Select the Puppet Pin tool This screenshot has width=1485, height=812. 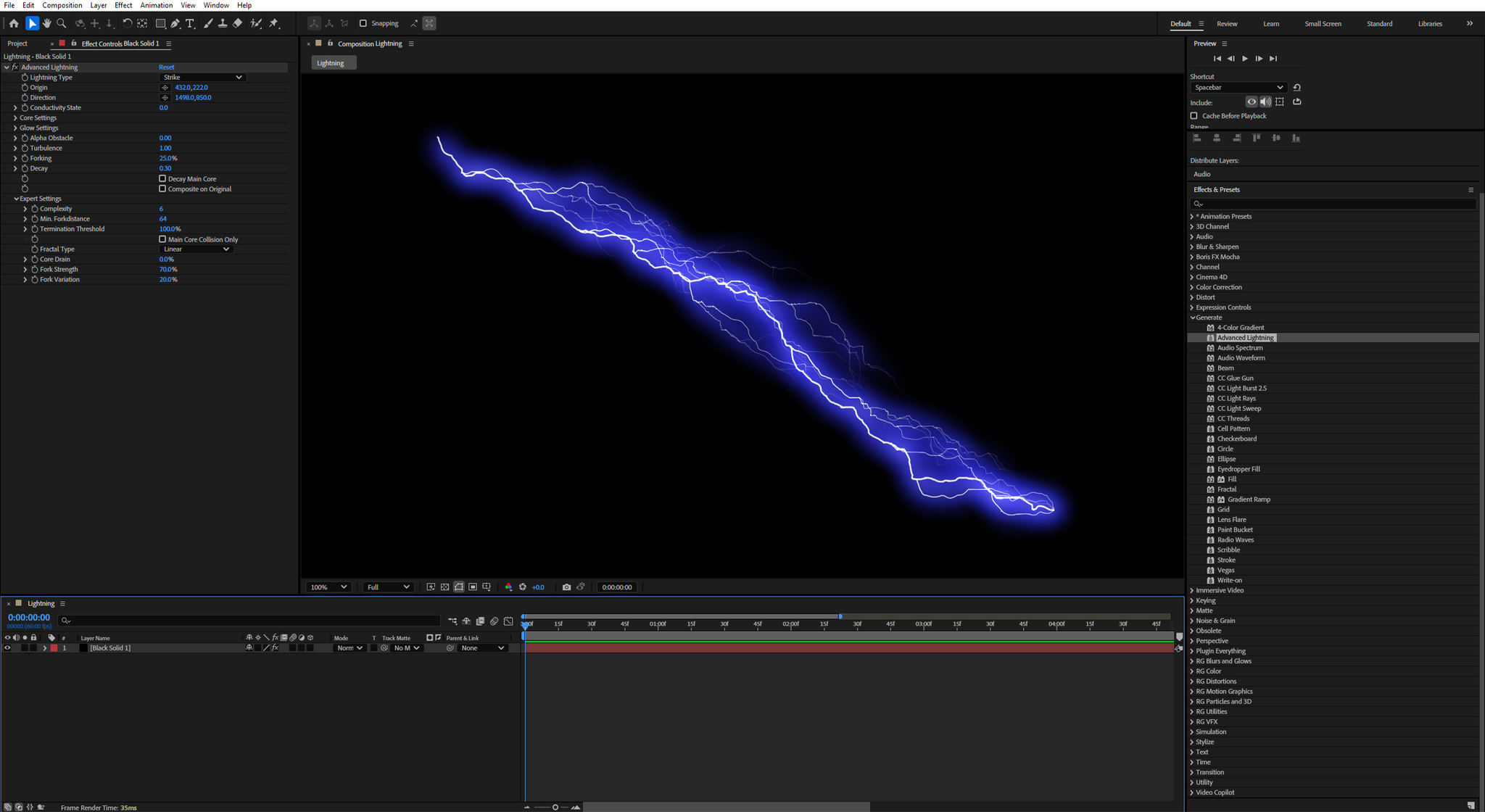pyautogui.click(x=274, y=23)
